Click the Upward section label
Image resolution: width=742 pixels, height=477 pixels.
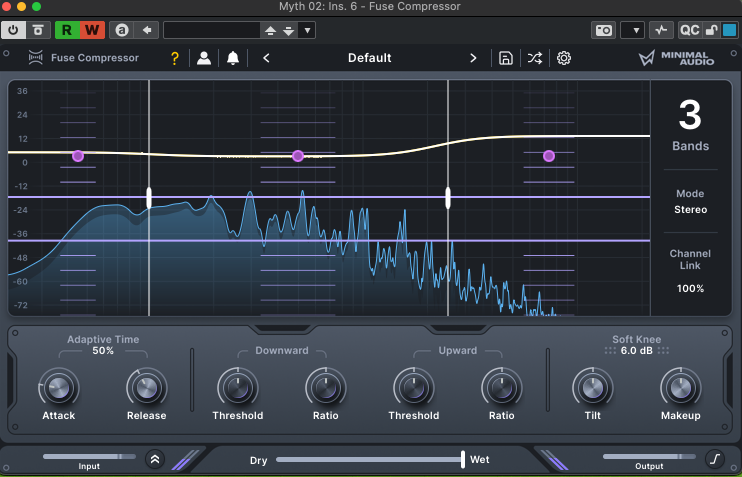coord(458,351)
